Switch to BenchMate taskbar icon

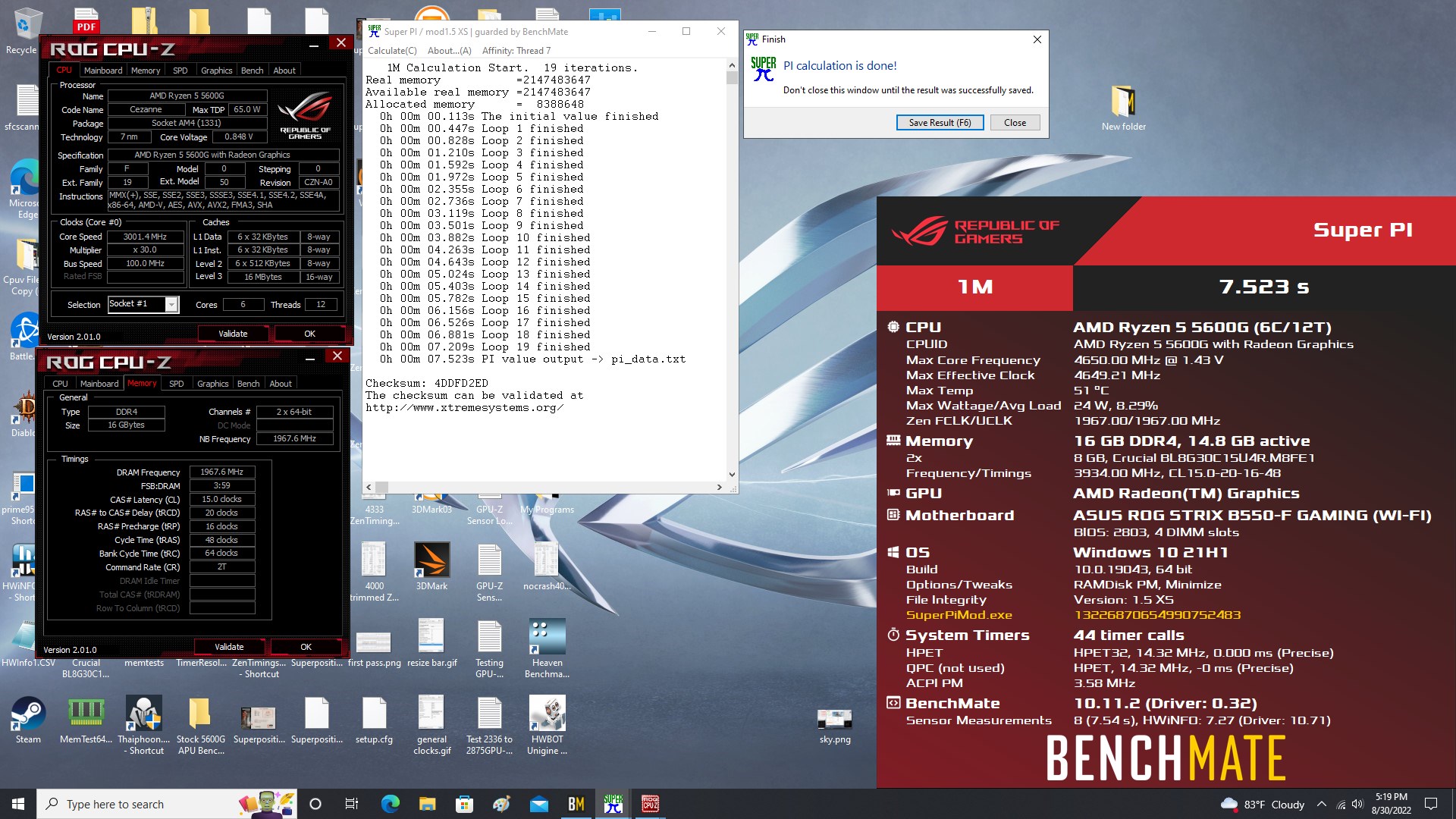click(x=576, y=804)
